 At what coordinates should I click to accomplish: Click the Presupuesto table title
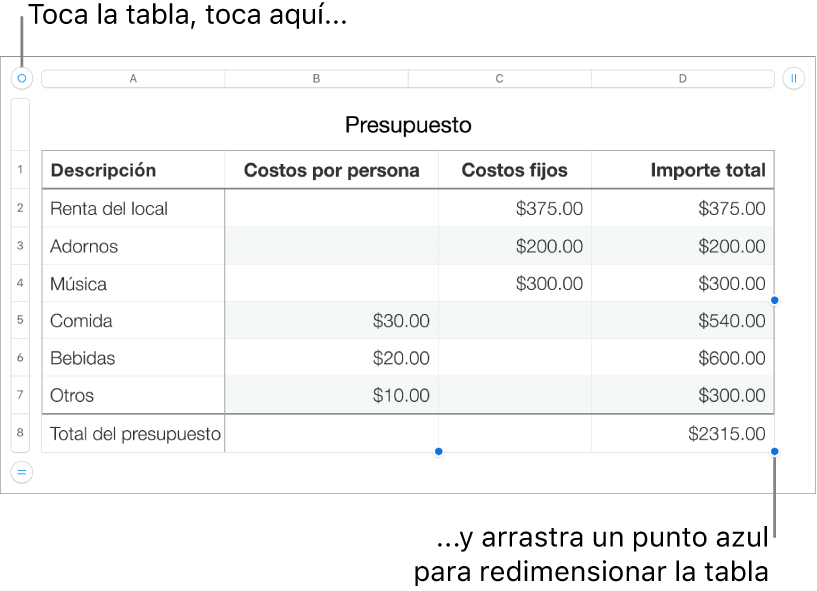click(408, 125)
